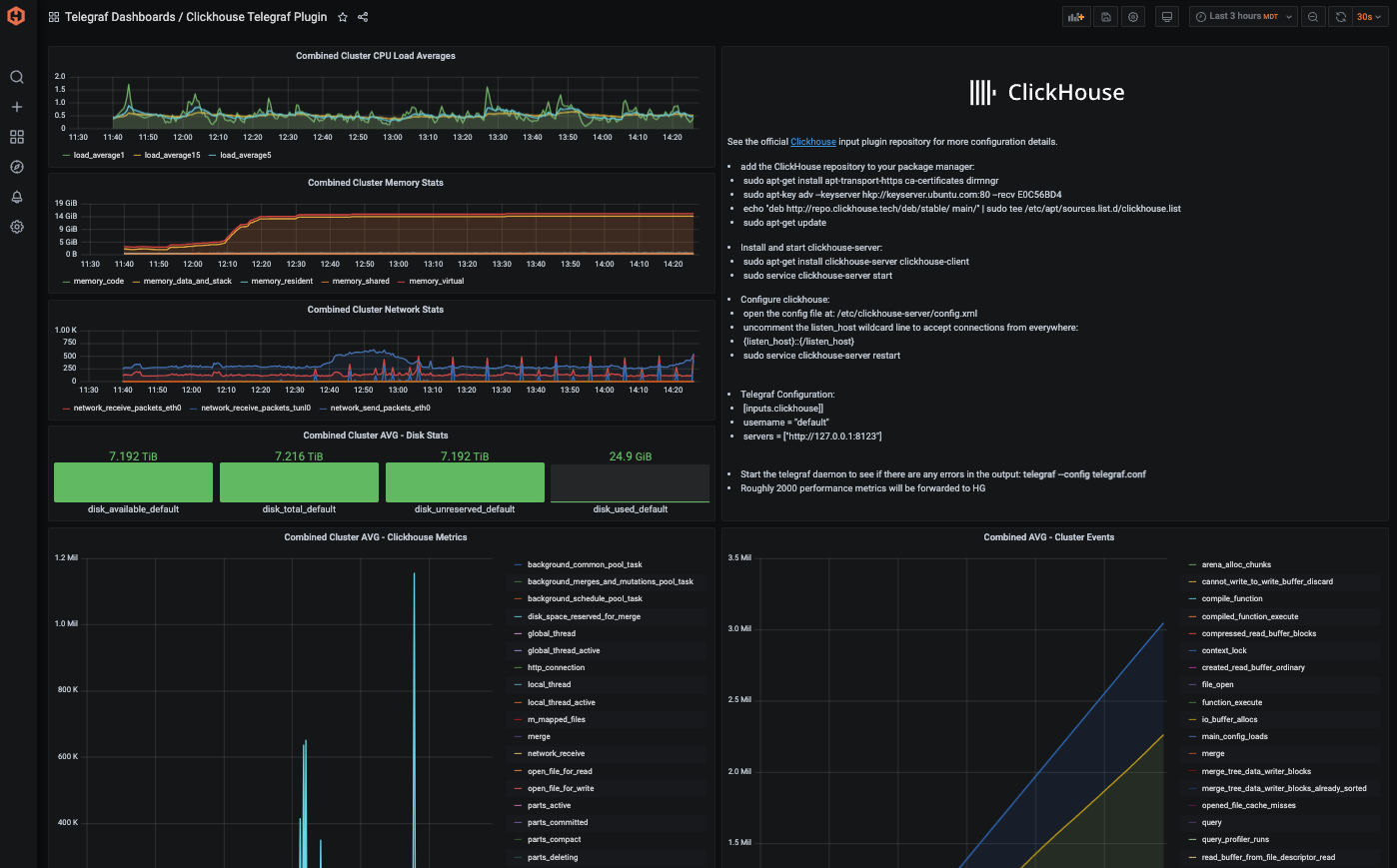Image resolution: width=1397 pixels, height=868 pixels.
Task: Toggle global_thread_active legend entry
Action: [x=564, y=650]
